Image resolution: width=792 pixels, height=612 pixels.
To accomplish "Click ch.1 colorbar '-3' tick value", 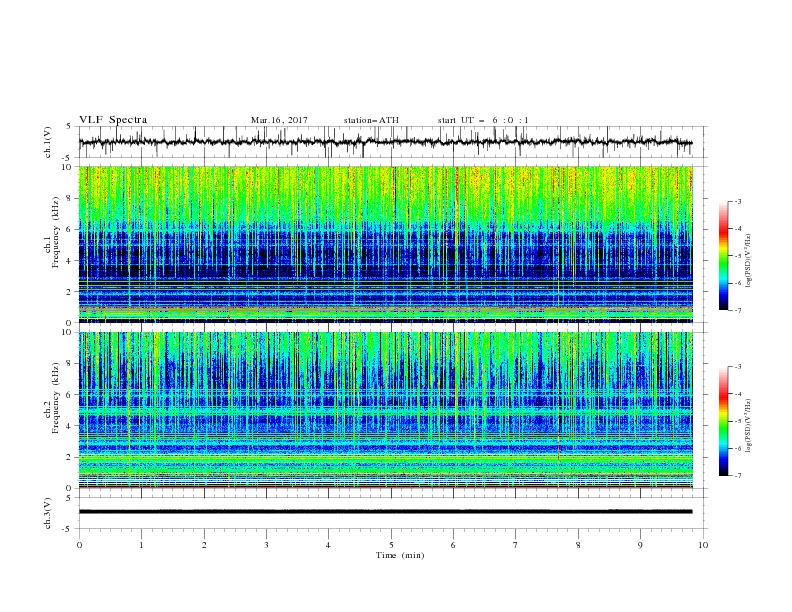I will coord(737,201).
